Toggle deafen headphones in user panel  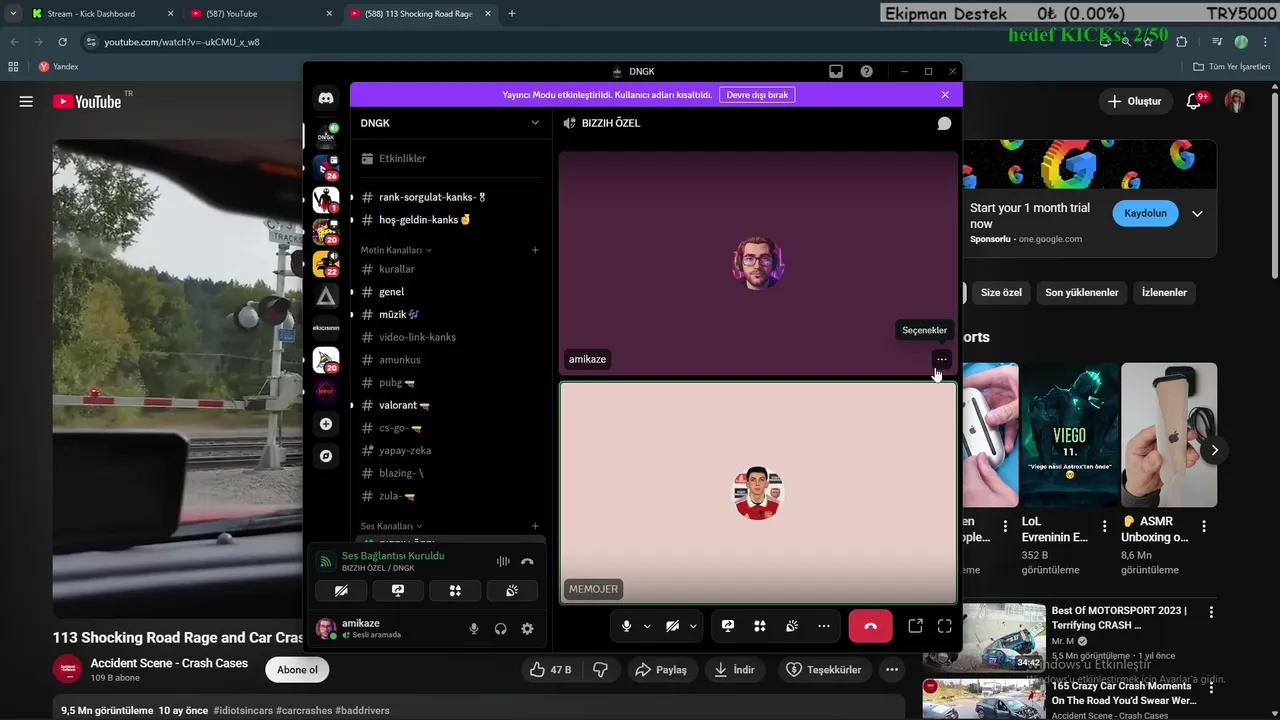(x=501, y=629)
